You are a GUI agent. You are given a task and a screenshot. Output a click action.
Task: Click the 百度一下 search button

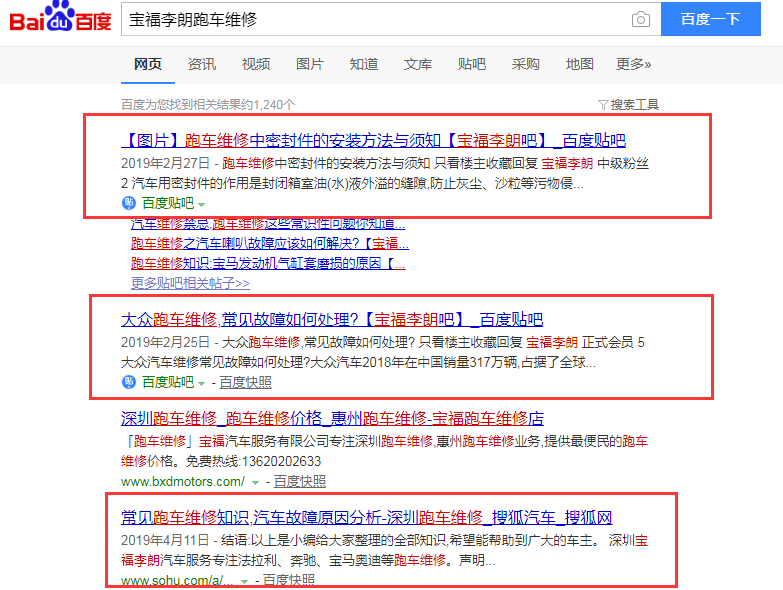[x=711, y=19]
